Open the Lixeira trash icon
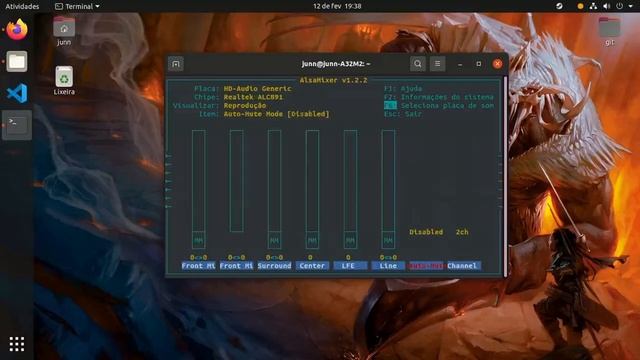Screen dimensions: 640x360 coord(64,81)
